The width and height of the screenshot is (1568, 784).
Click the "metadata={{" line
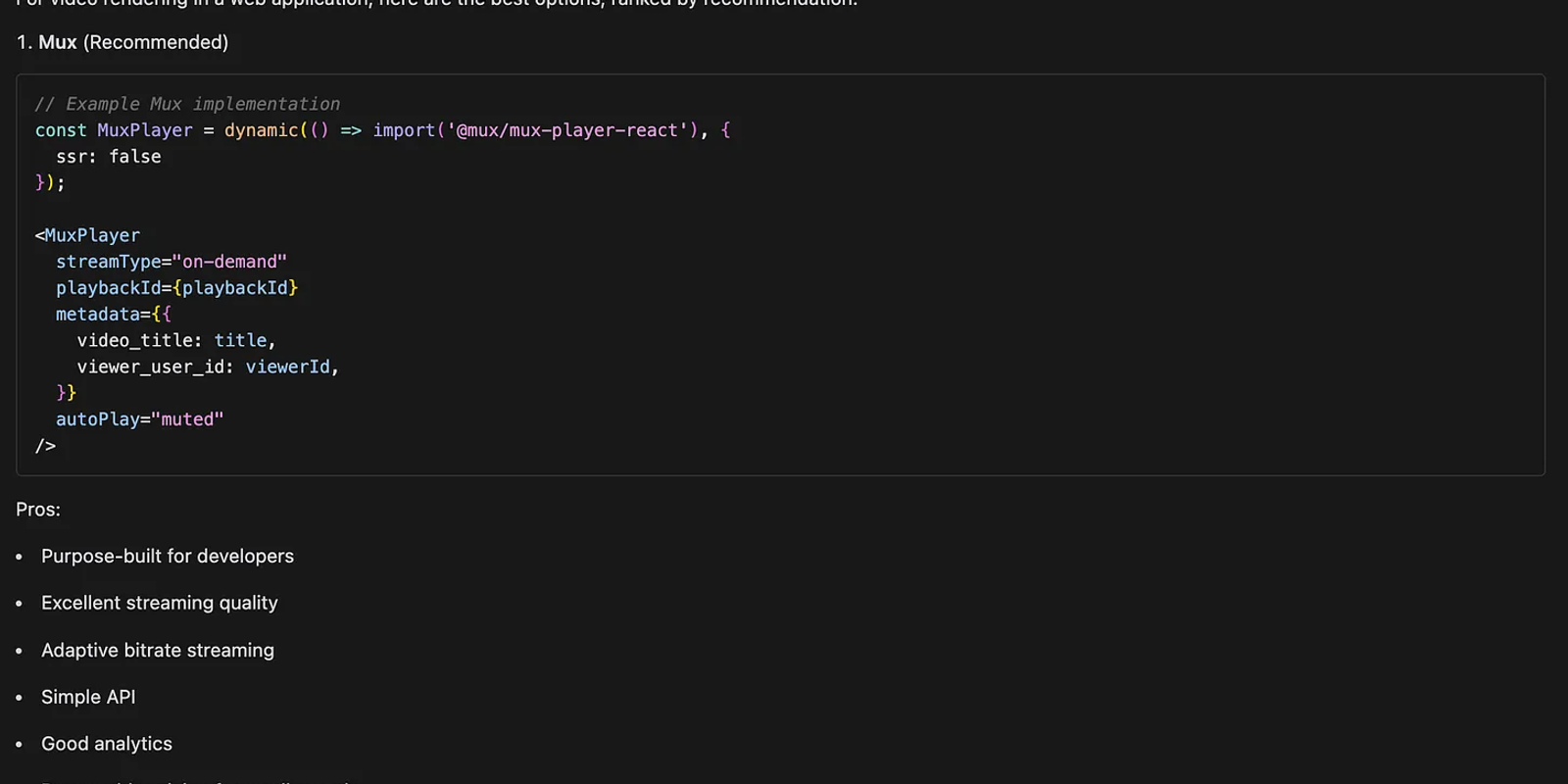pos(114,314)
